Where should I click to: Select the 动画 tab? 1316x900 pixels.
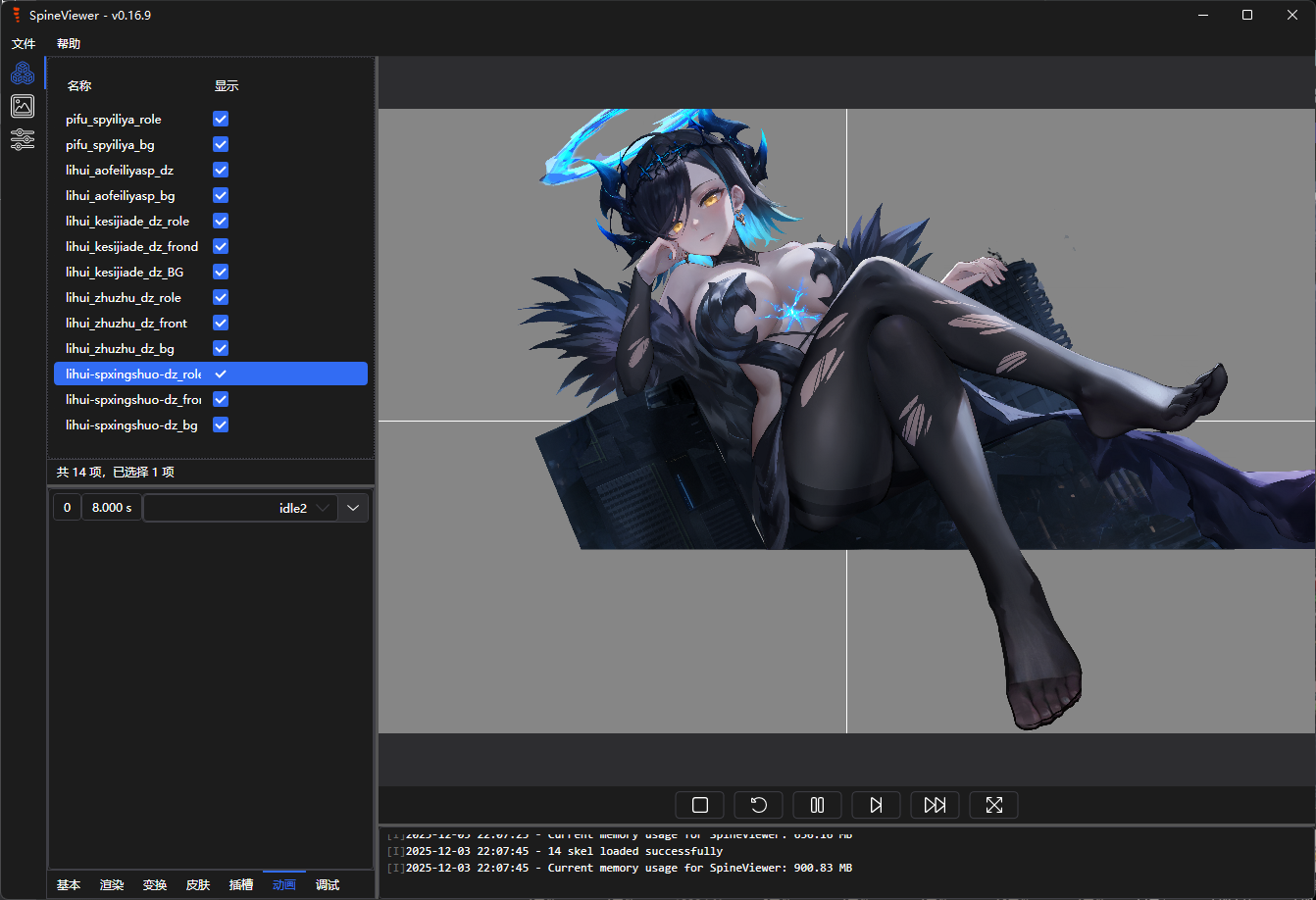point(284,884)
